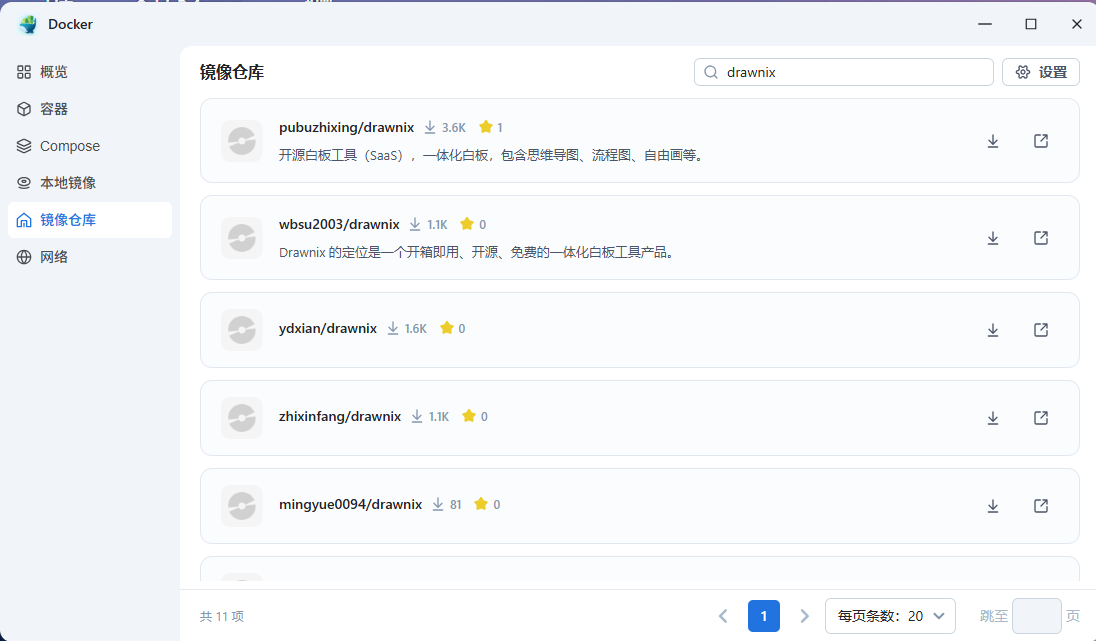
Task: Click the ydxian/drawnix title
Action: pyautogui.click(x=328, y=329)
